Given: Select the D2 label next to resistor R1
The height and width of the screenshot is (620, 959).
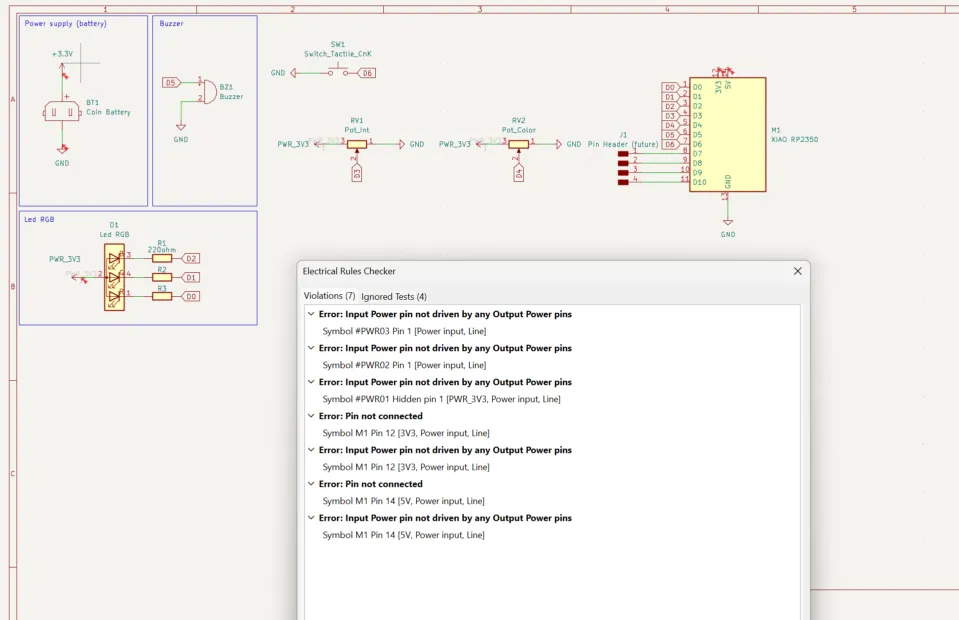Looking at the screenshot, I should tap(191, 259).
